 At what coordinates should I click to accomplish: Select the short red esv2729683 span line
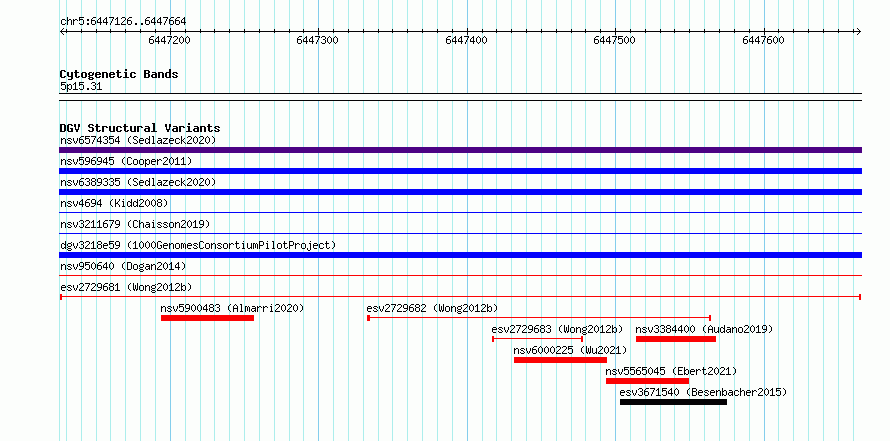click(538, 339)
